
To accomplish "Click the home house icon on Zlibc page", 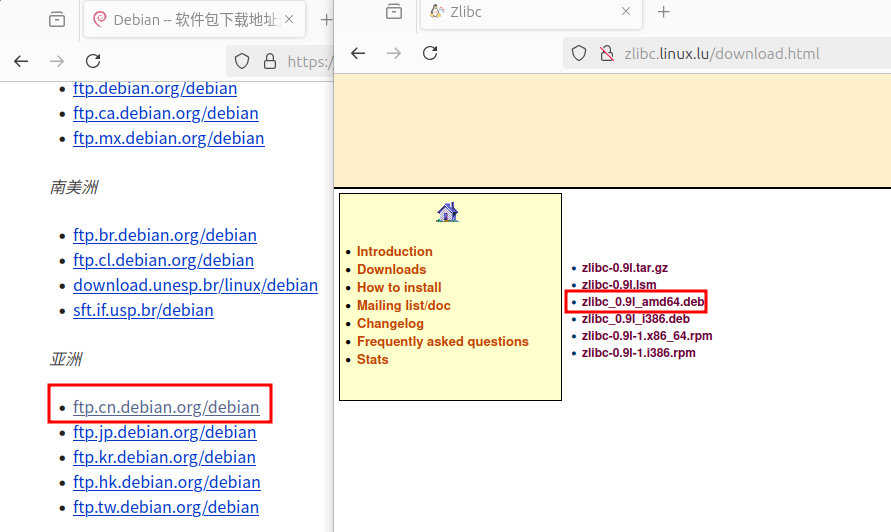I will [x=448, y=212].
